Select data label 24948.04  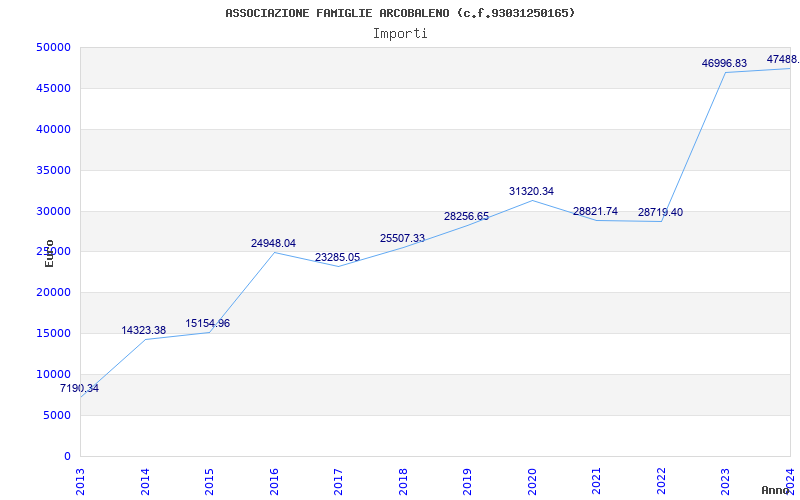pyautogui.click(x=273, y=243)
